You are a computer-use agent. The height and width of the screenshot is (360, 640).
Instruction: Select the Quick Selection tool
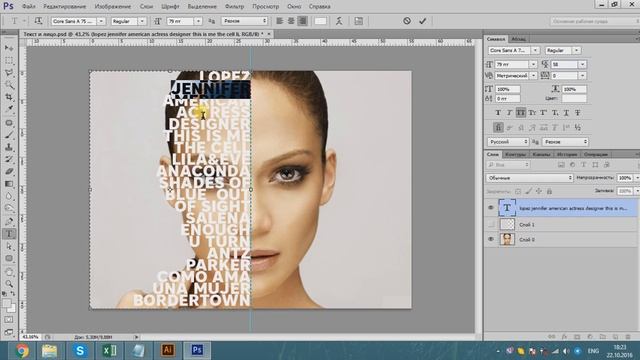(9, 85)
